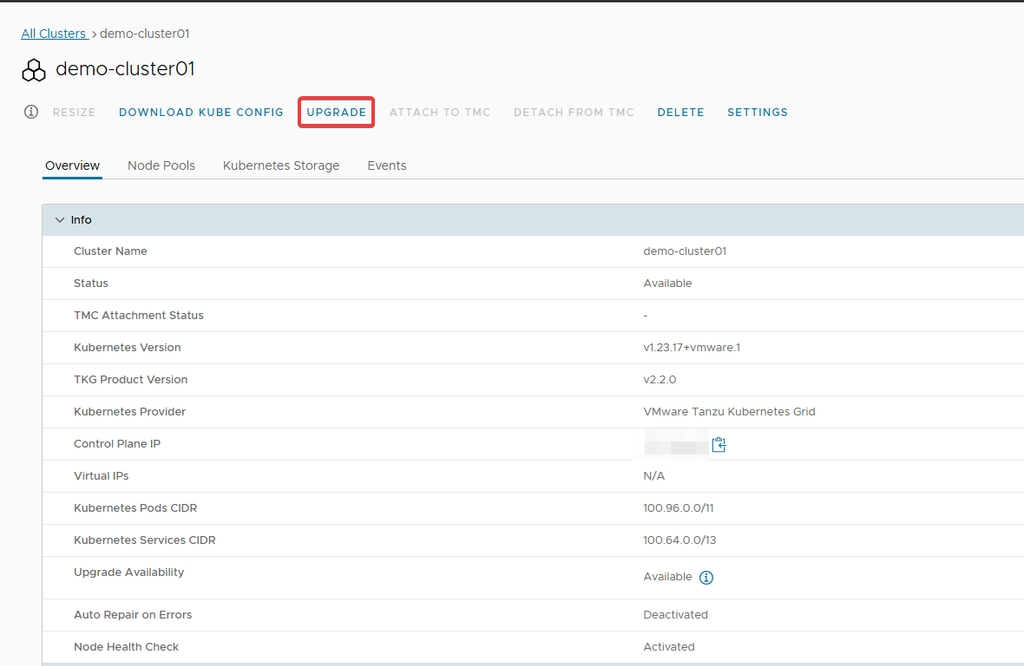
Task: Switch to the Events tab
Action: pos(386,166)
